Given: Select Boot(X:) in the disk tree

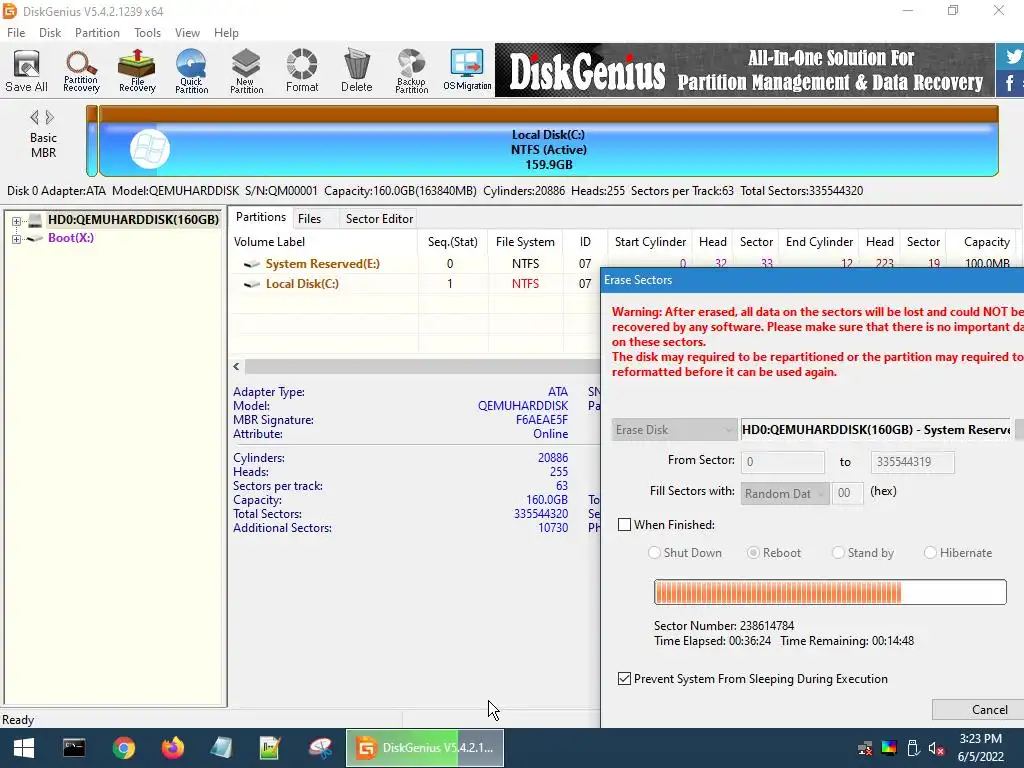Looking at the screenshot, I should (x=71, y=238).
